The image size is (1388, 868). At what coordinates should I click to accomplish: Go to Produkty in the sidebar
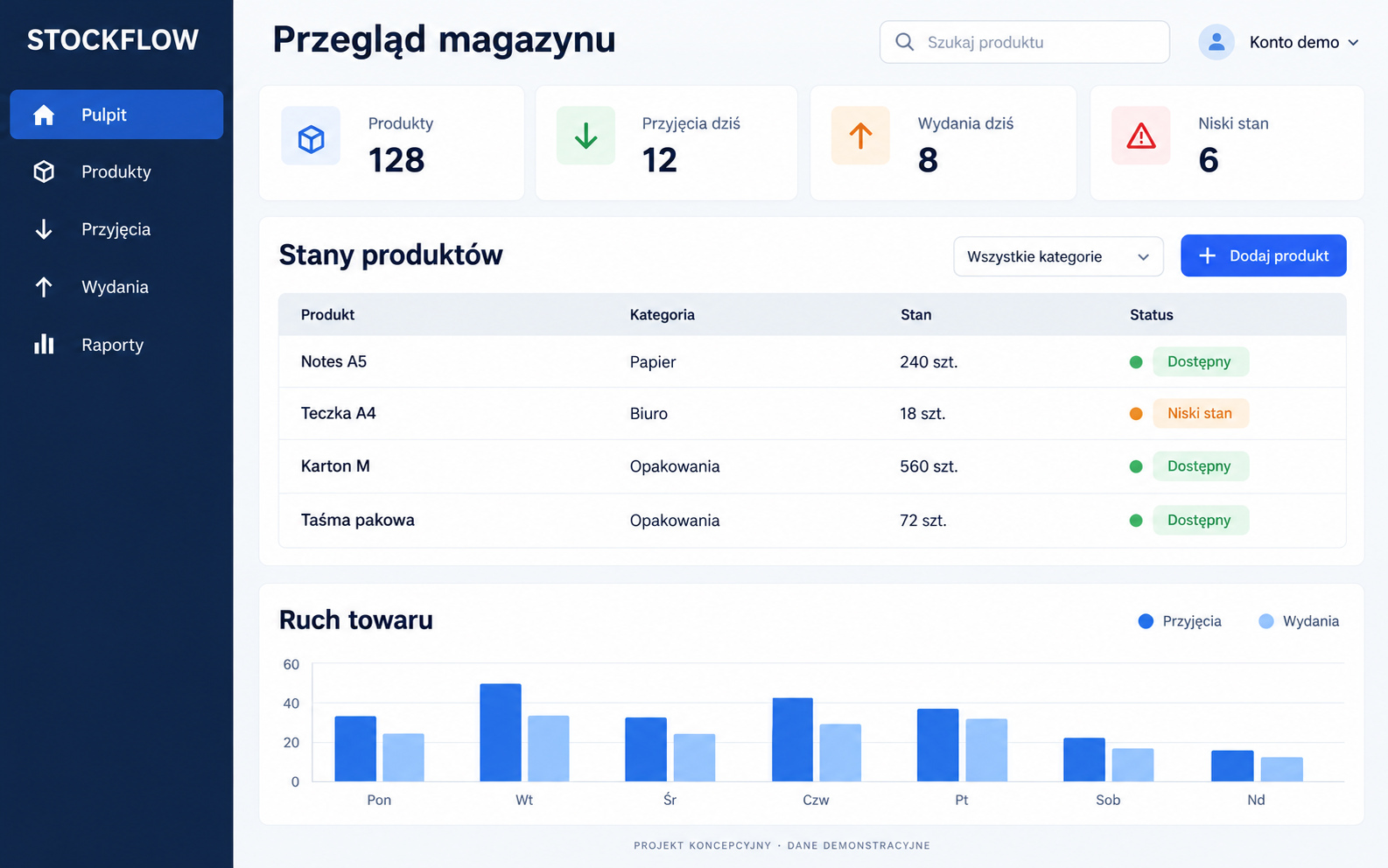pyautogui.click(x=116, y=171)
